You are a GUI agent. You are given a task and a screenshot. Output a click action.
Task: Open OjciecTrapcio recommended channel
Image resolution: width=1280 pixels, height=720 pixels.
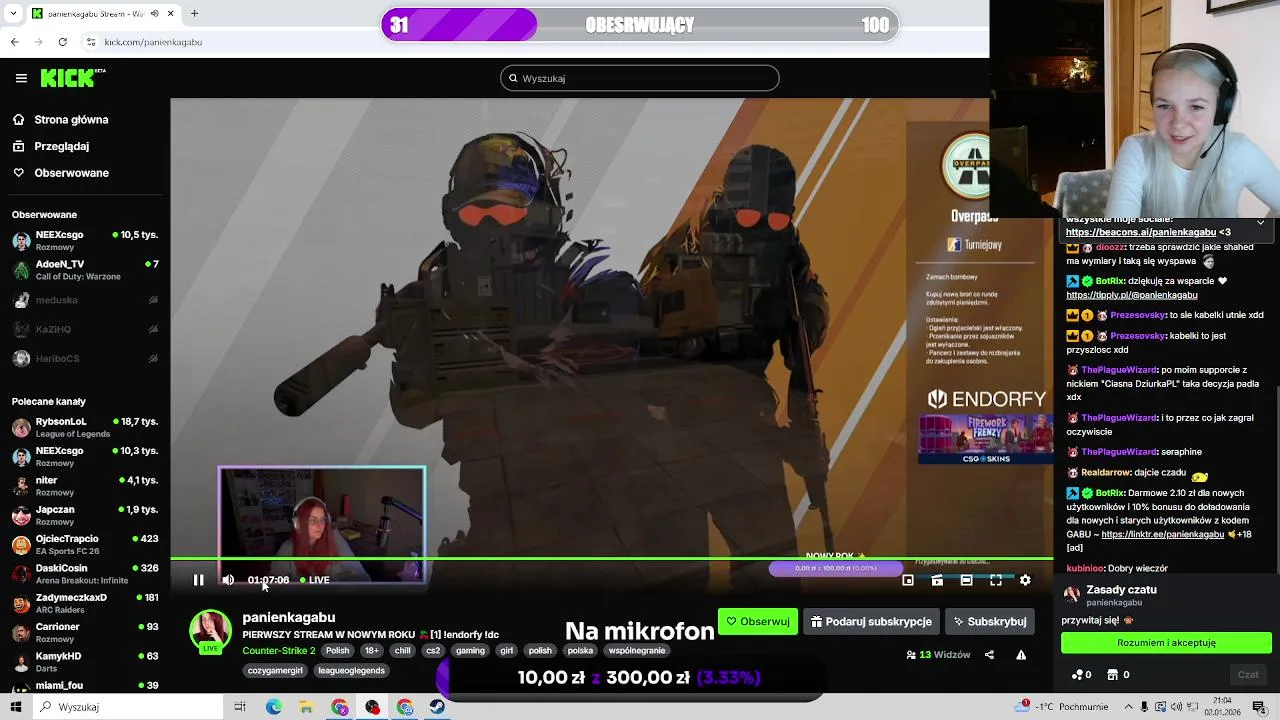point(85,545)
